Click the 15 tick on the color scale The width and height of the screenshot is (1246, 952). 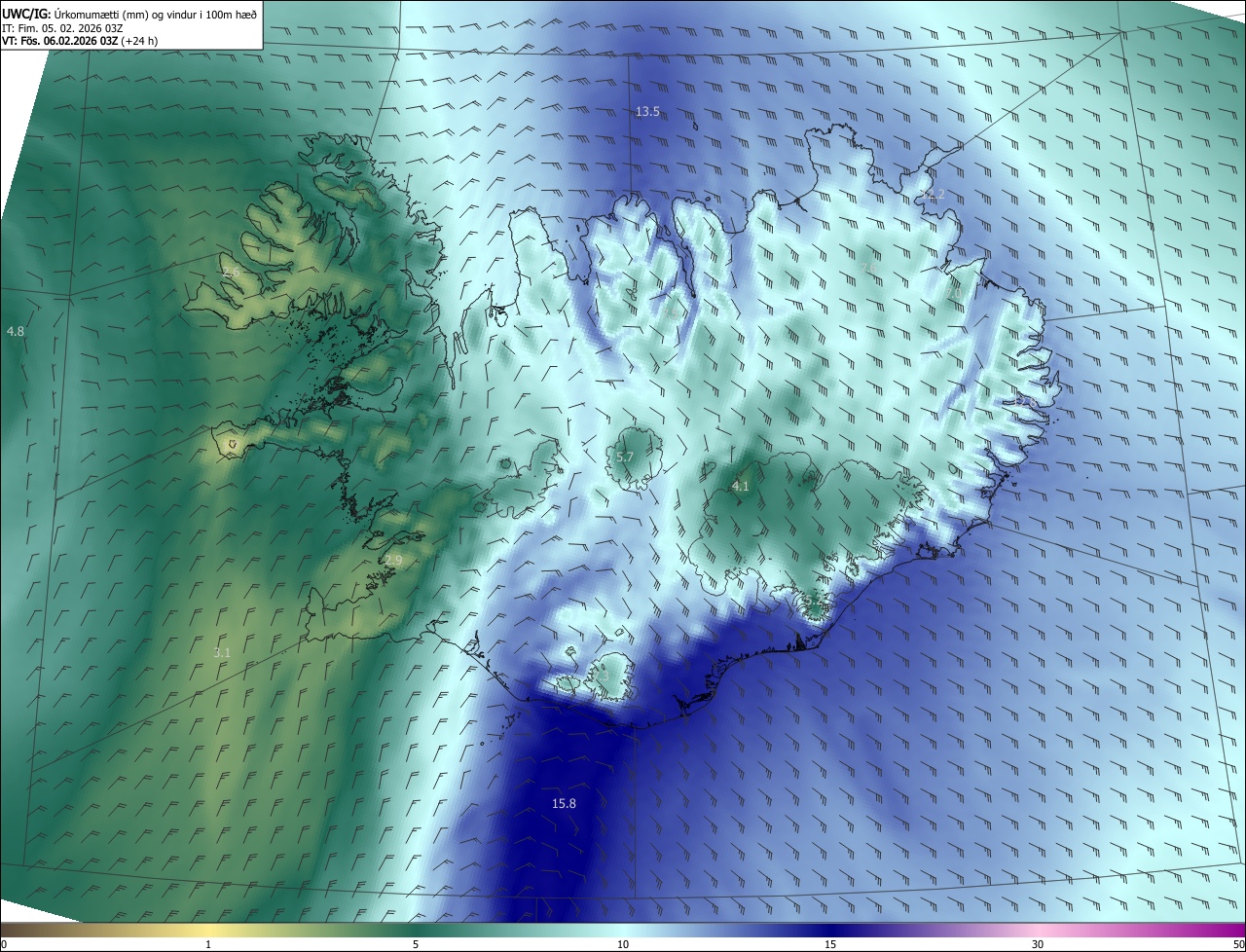830,944
